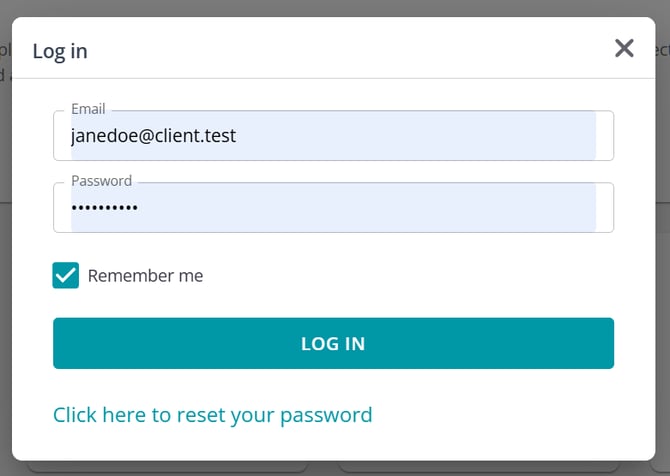Click the dimmed card below the dialog's right corner
Viewport: 670px width, 476px height.
click(500, 467)
